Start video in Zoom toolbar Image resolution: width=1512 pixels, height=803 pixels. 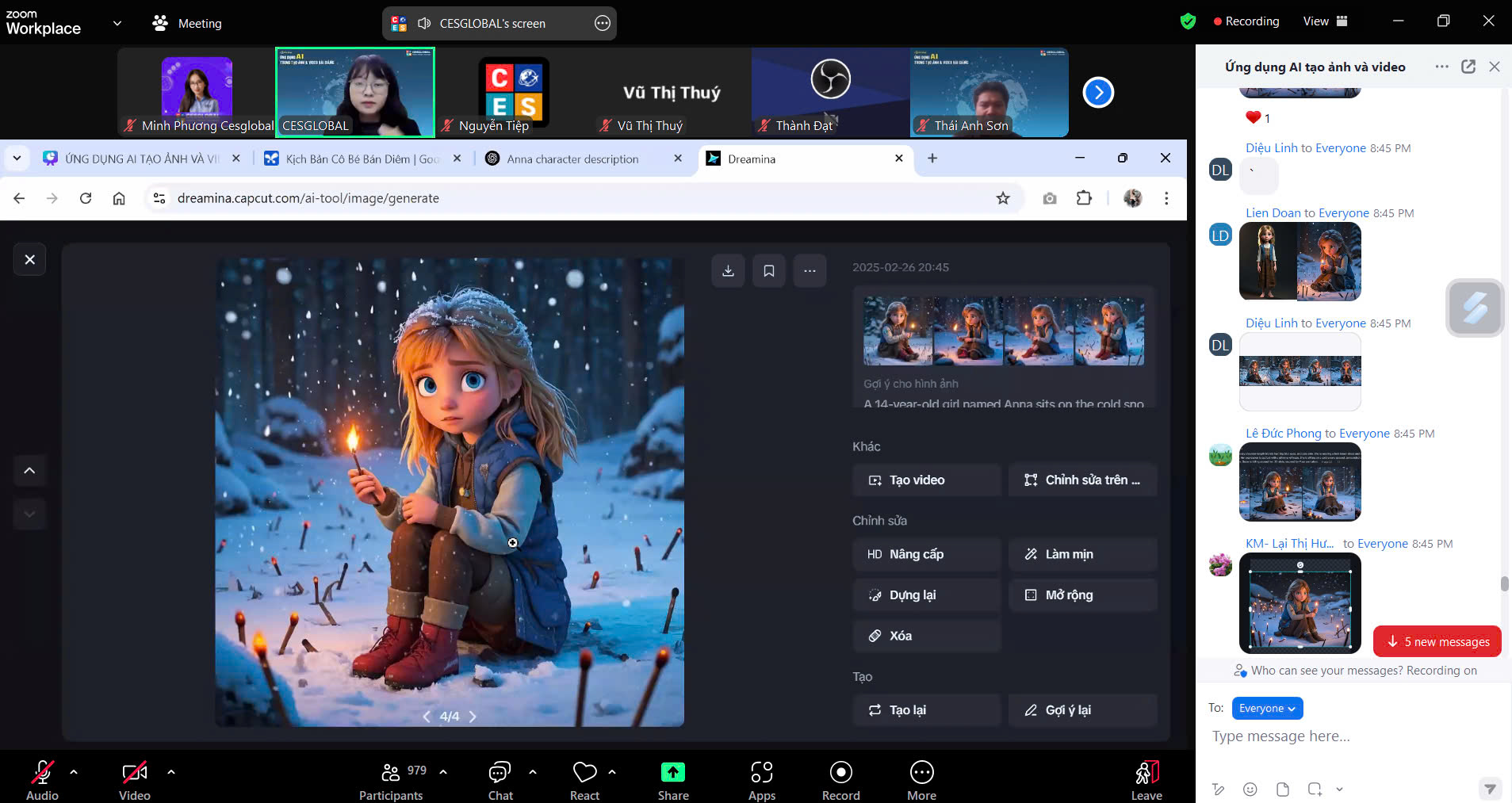click(x=134, y=779)
